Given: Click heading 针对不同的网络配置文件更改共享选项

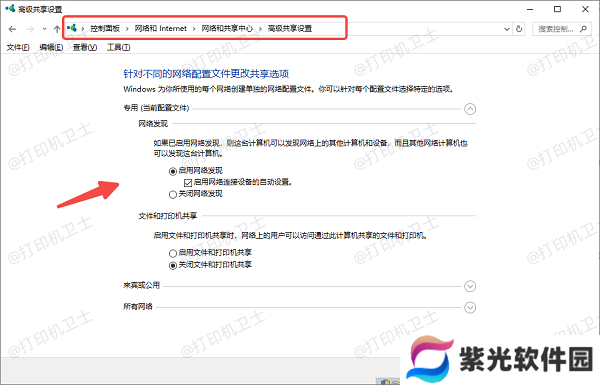Looking at the screenshot, I should coord(206,73).
